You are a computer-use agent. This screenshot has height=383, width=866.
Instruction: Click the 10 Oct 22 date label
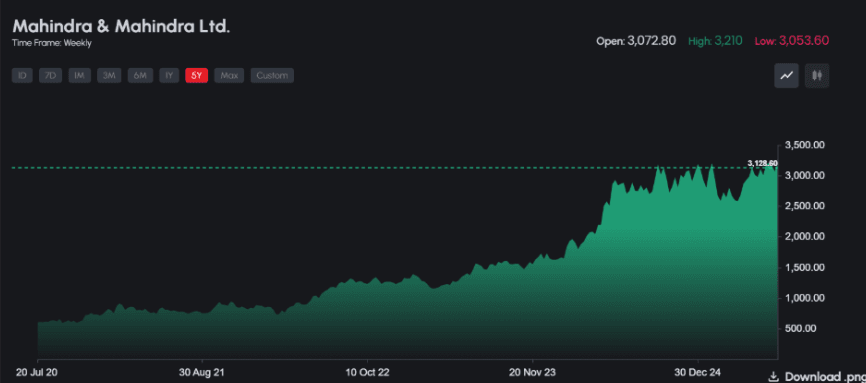pos(367,371)
